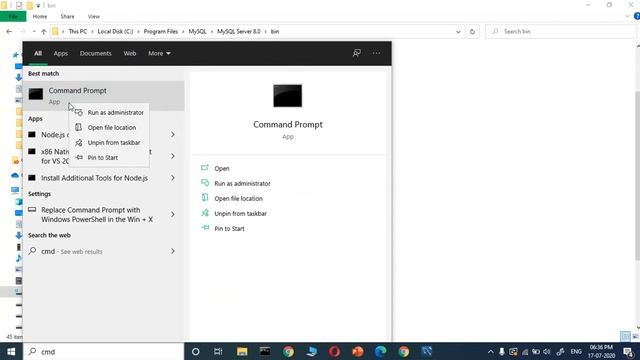Click the cmd taskbar search box
The width and height of the screenshot is (640, 360).
[104, 351]
